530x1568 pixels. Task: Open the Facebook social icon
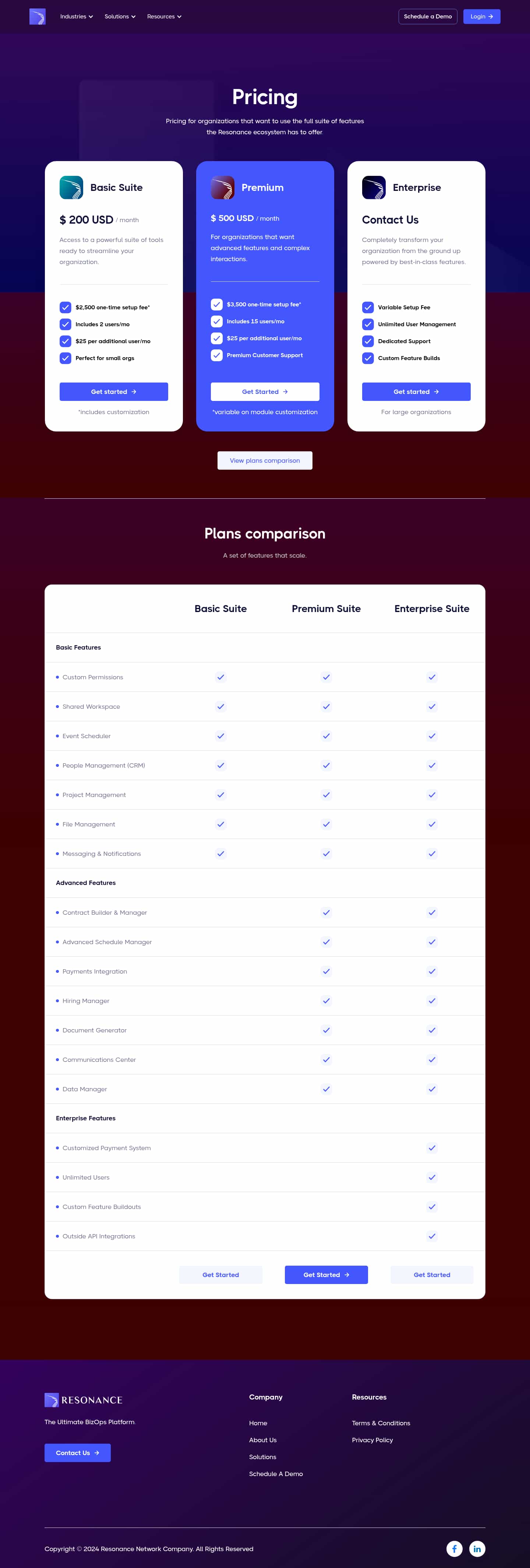click(454, 1549)
